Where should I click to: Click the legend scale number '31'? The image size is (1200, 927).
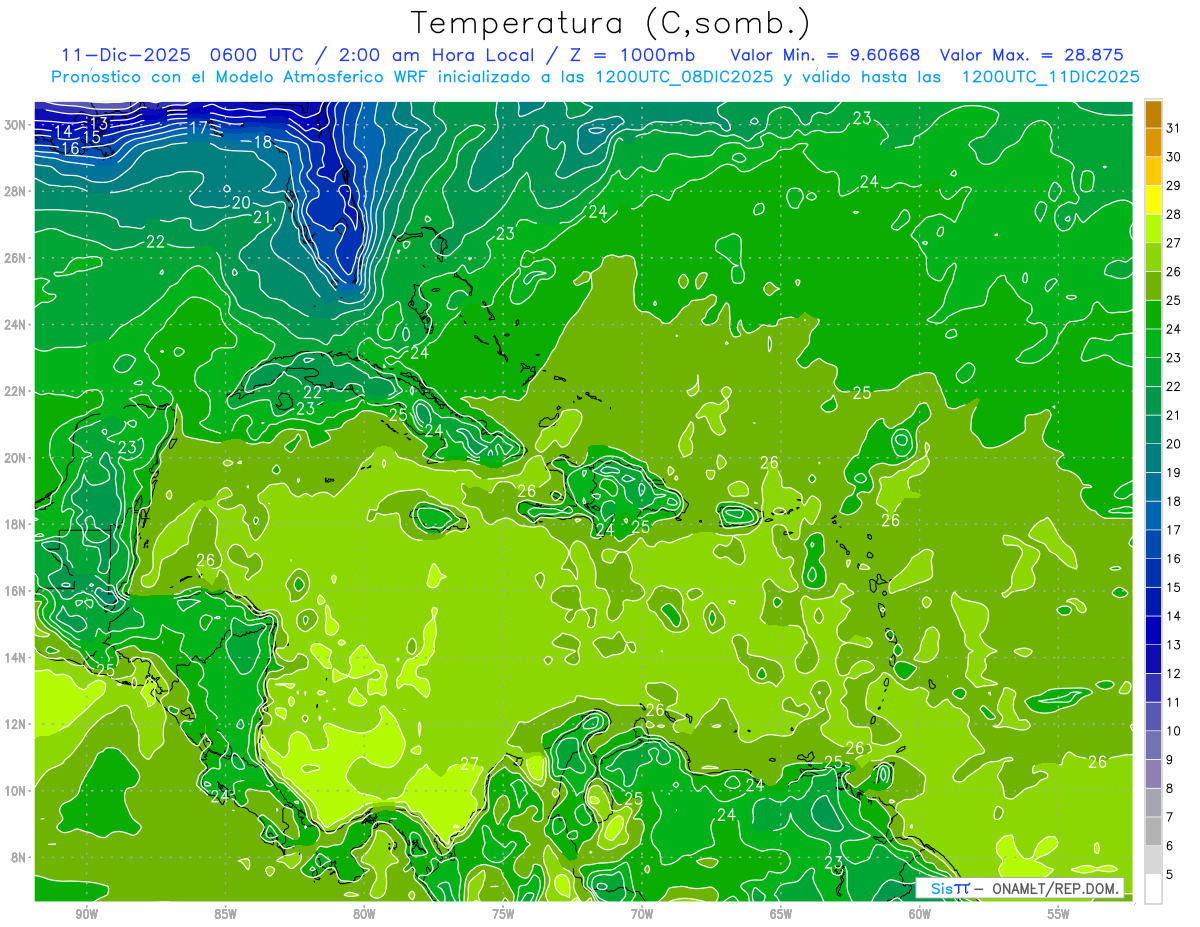coord(1174,128)
